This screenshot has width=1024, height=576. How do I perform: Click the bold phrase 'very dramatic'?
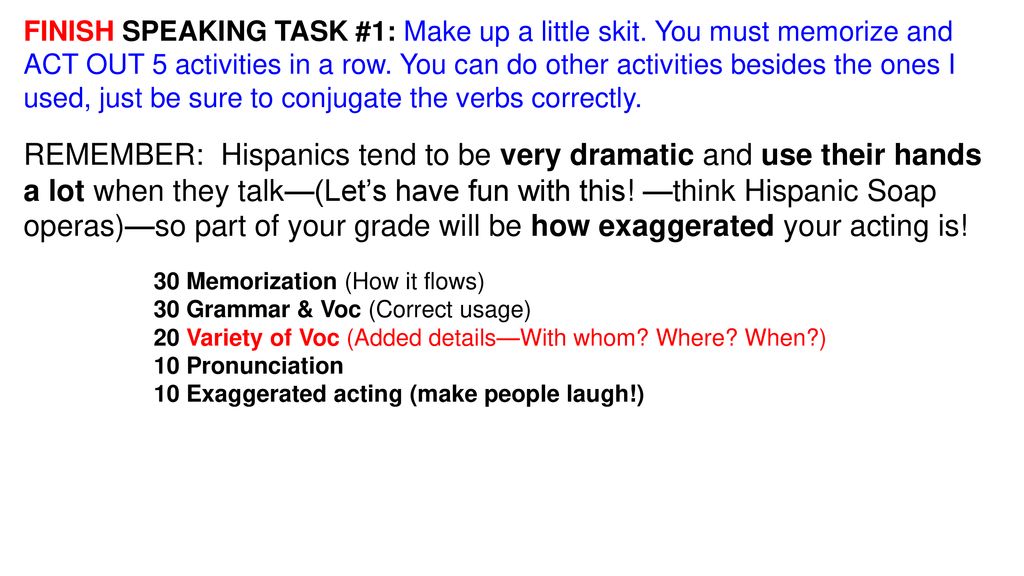click(597, 155)
